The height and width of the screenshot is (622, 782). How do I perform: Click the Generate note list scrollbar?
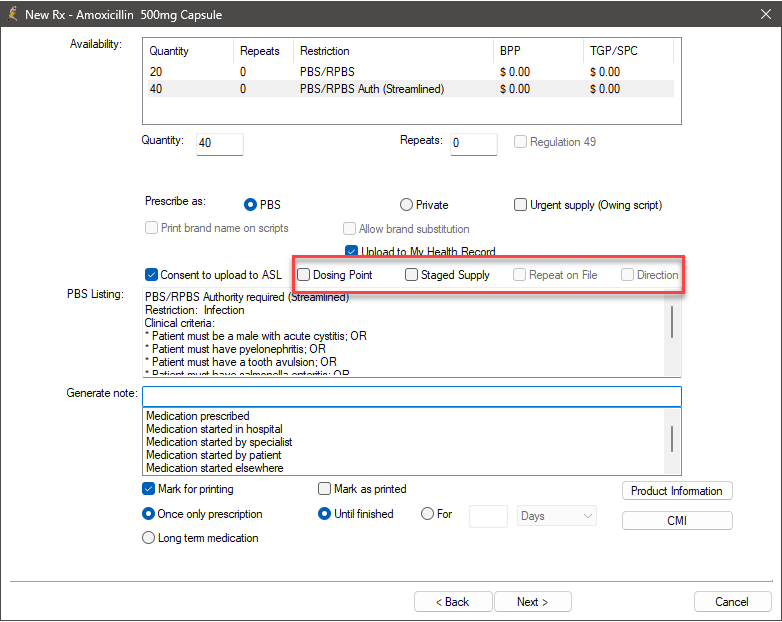click(x=672, y=441)
